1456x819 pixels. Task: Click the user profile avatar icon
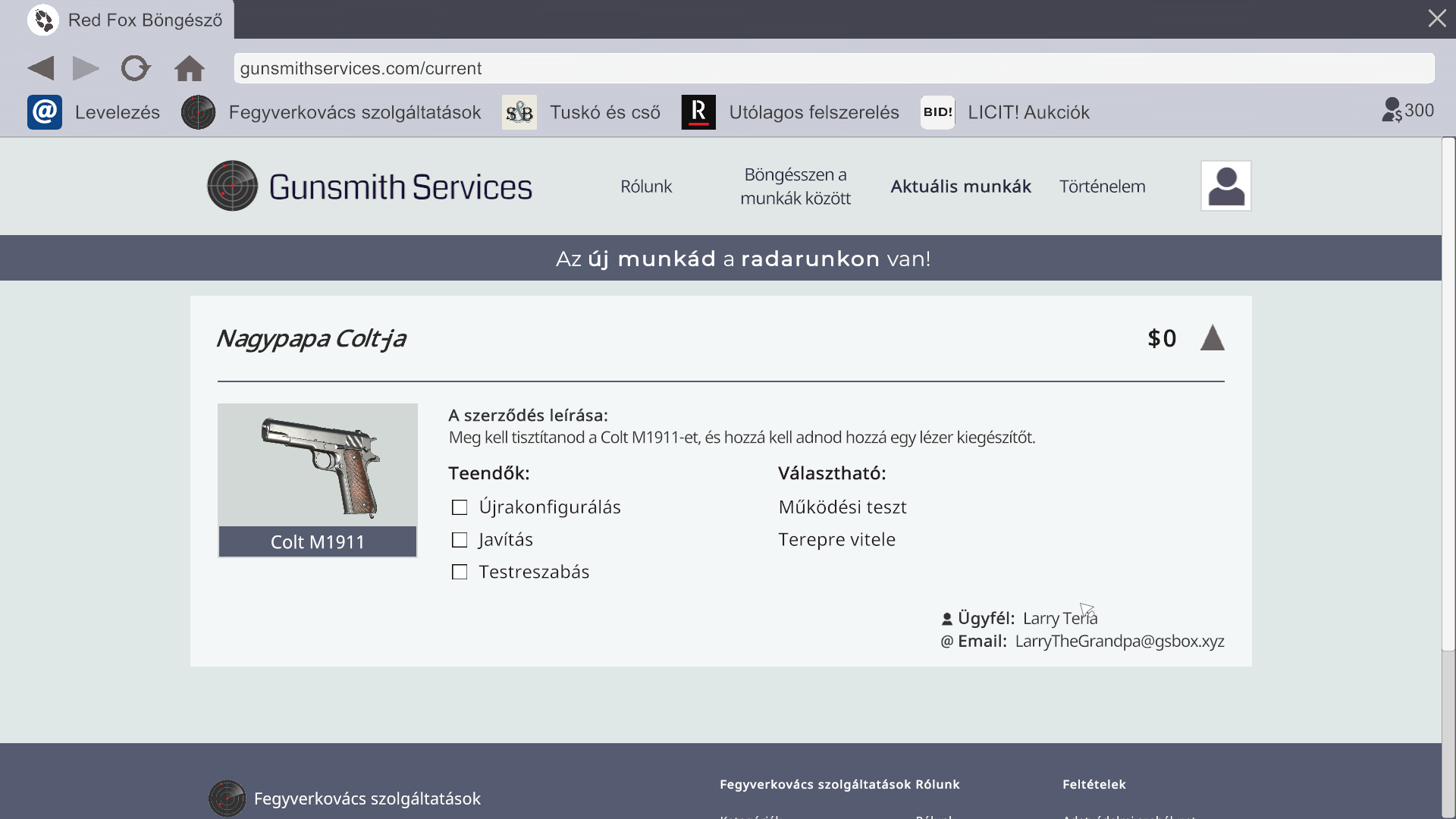pyautogui.click(x=1225, y=186)
